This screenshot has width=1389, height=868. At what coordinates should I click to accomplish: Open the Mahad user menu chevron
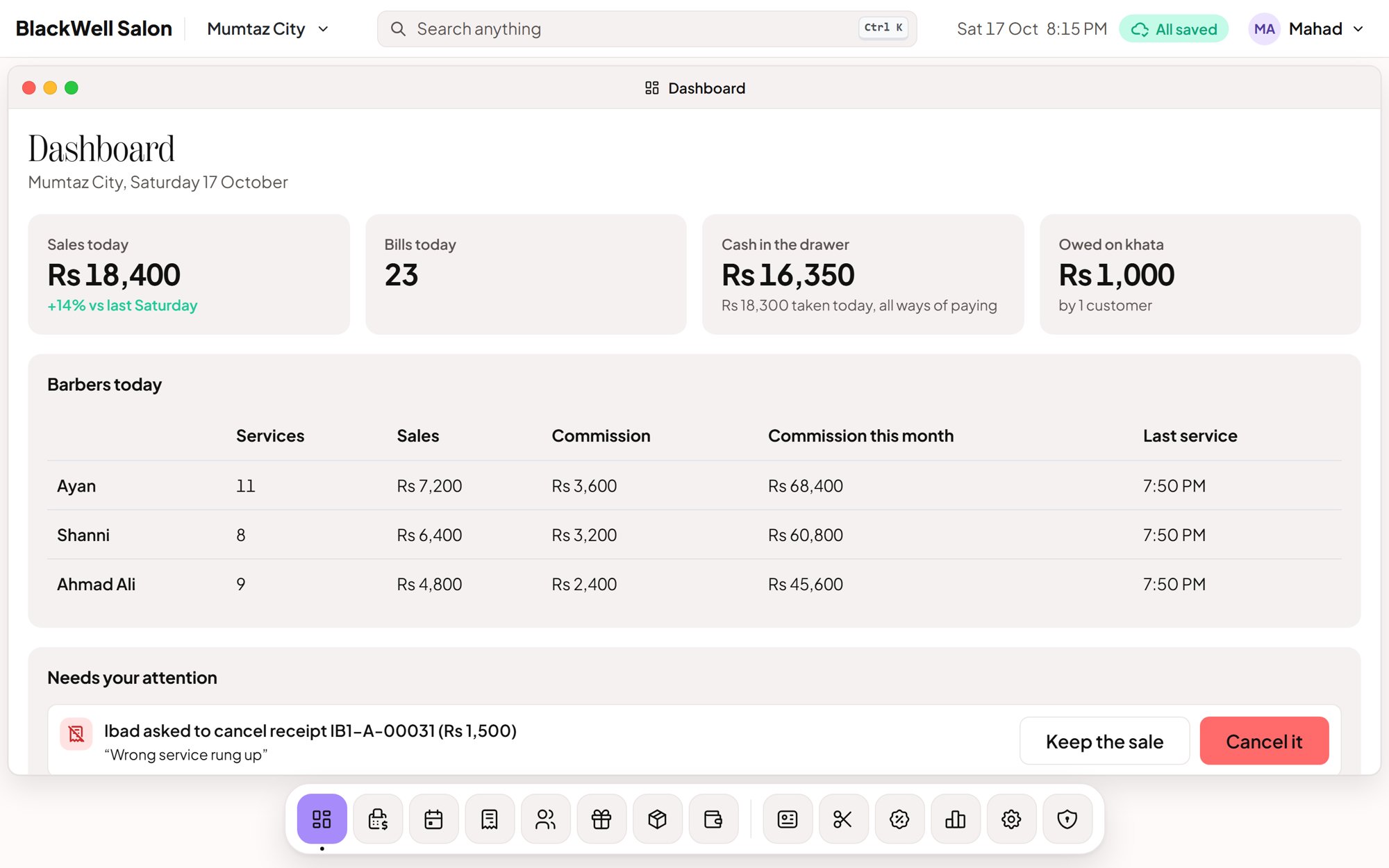[1358, 28]
